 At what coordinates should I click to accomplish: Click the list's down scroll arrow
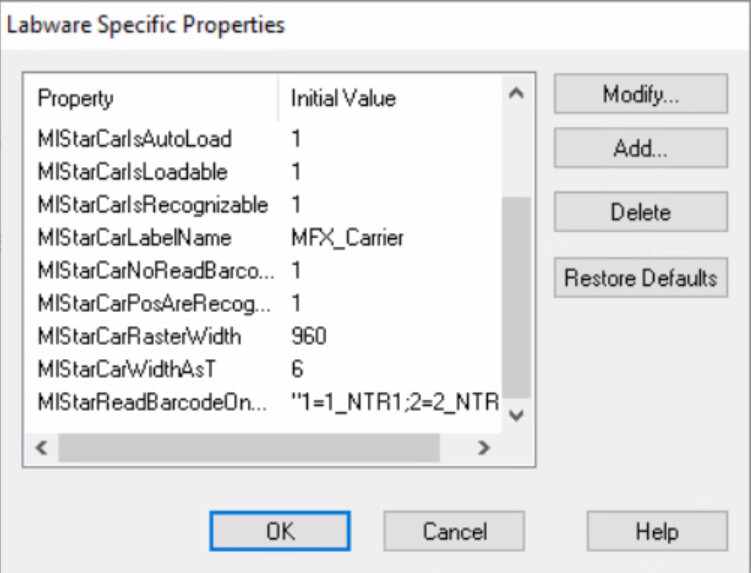516,415
